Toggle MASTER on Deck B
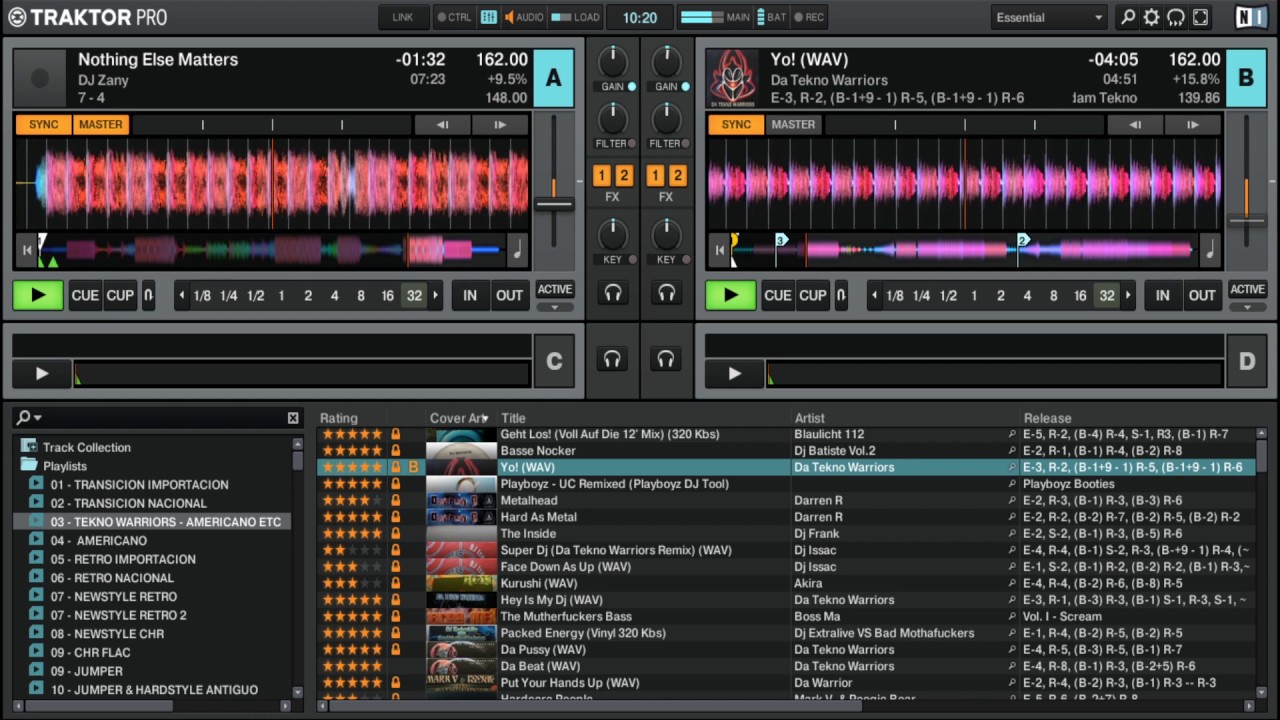Viewport: 1280px width, 720px height. click(x=793, y=125)
